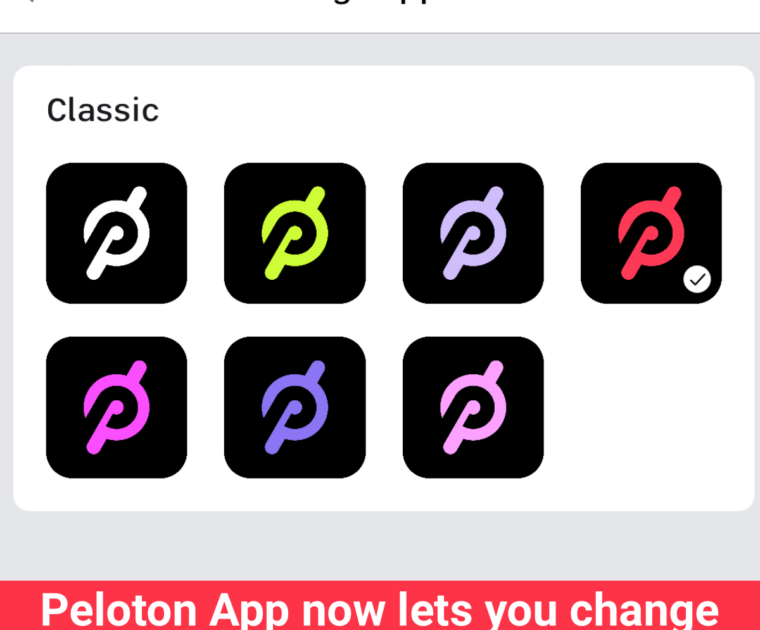The width and height of the screenshot is (760, 630).
Task: Click the word change in the red banner
Action: pos(644,612)
